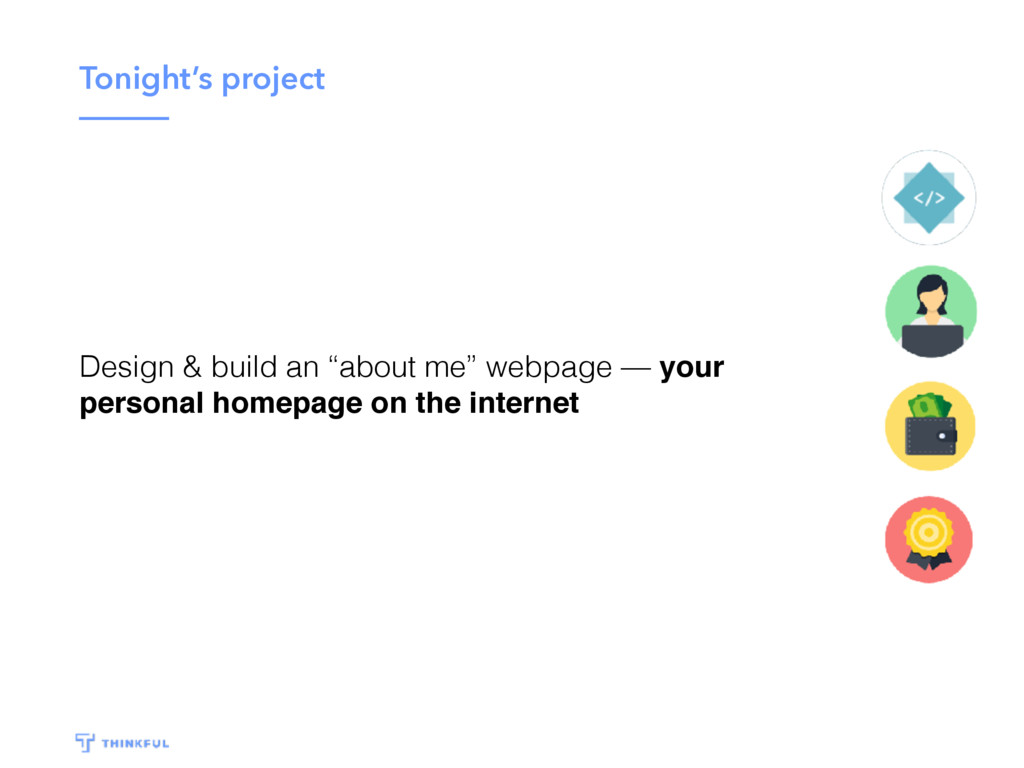Click the wallet with cash icon
1024x768 pixels.
[x=930, y=426]
